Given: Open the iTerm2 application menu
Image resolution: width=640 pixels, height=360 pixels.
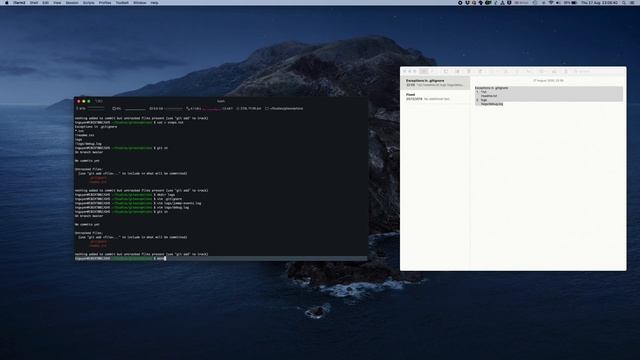Looking at the screenshot, I should [x=19, y=2].
